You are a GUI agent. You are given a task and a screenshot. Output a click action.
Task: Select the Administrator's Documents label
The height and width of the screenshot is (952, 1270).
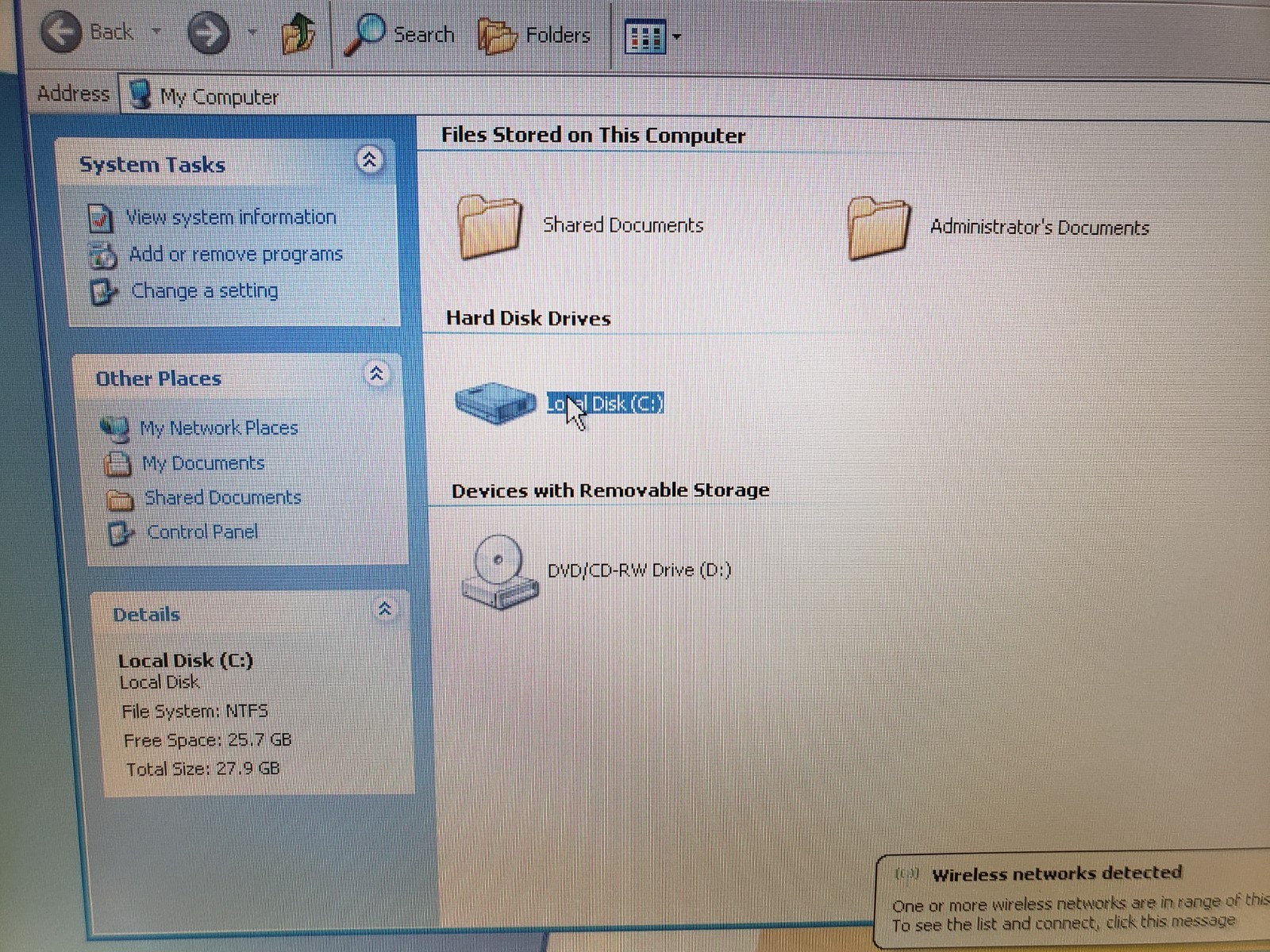point(1040,228)
